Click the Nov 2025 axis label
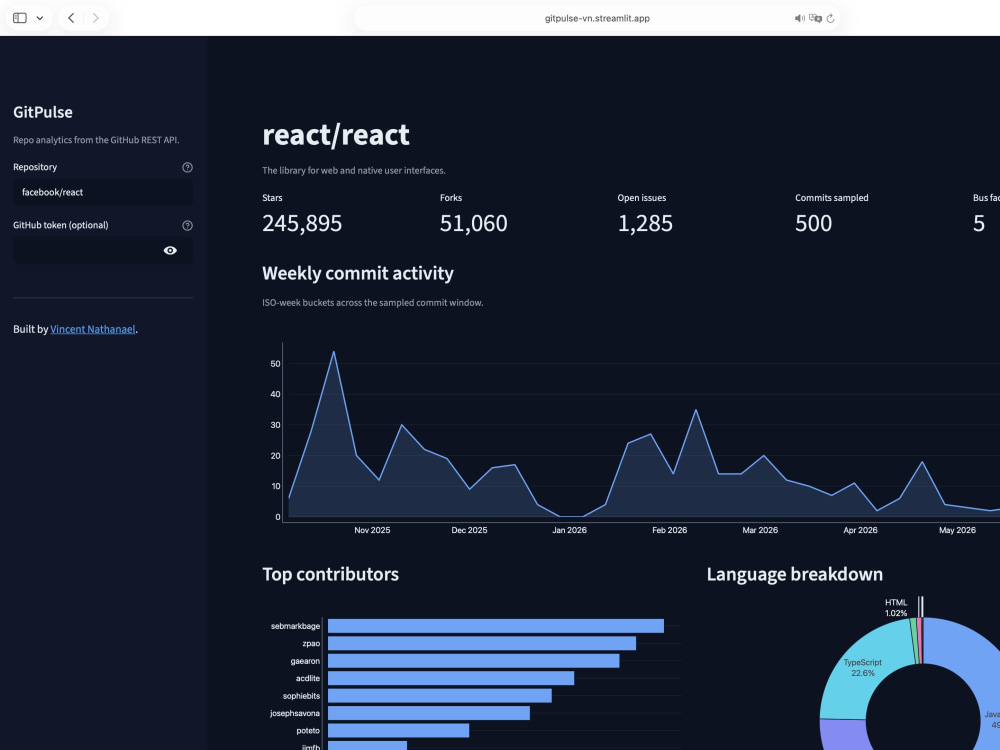The height and width of the screenshot is (750, 1000). click(x=372, y=530)
